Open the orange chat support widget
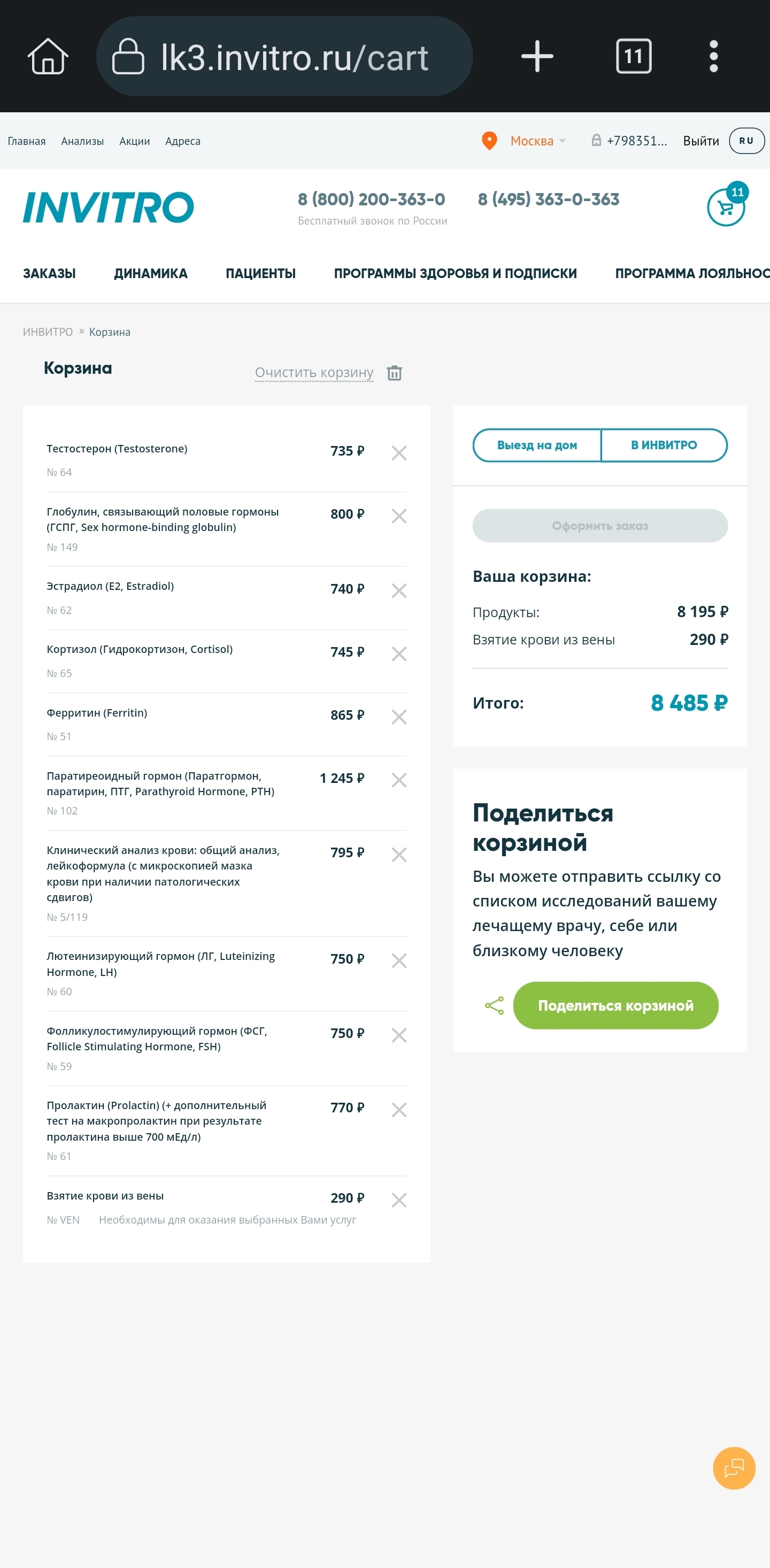This screenshot has width=770, height=1568. 734,1468
